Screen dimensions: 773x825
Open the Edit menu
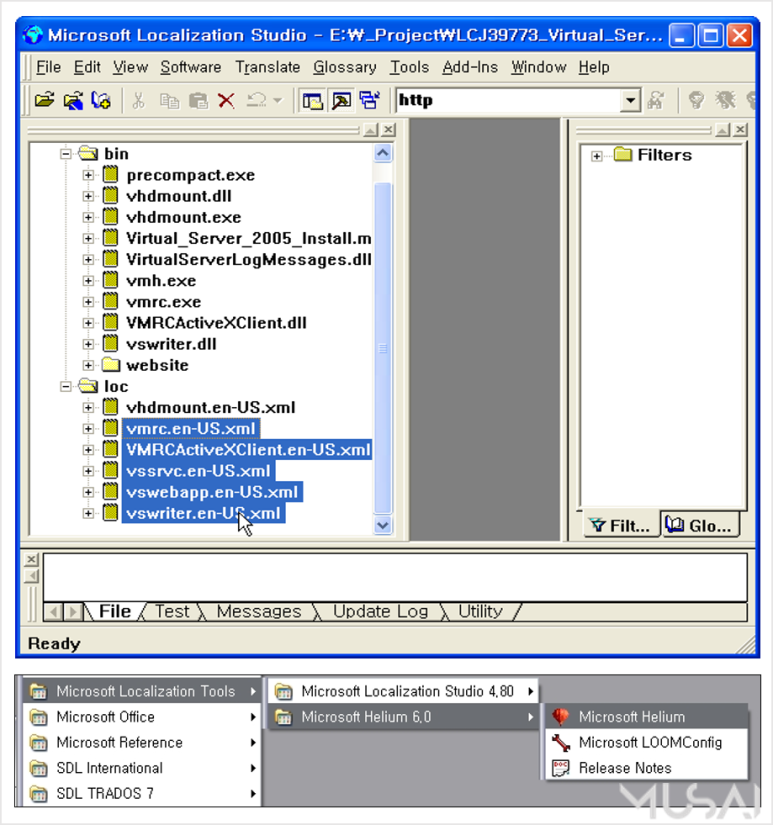pyautogui.click(x=87, y=67)
